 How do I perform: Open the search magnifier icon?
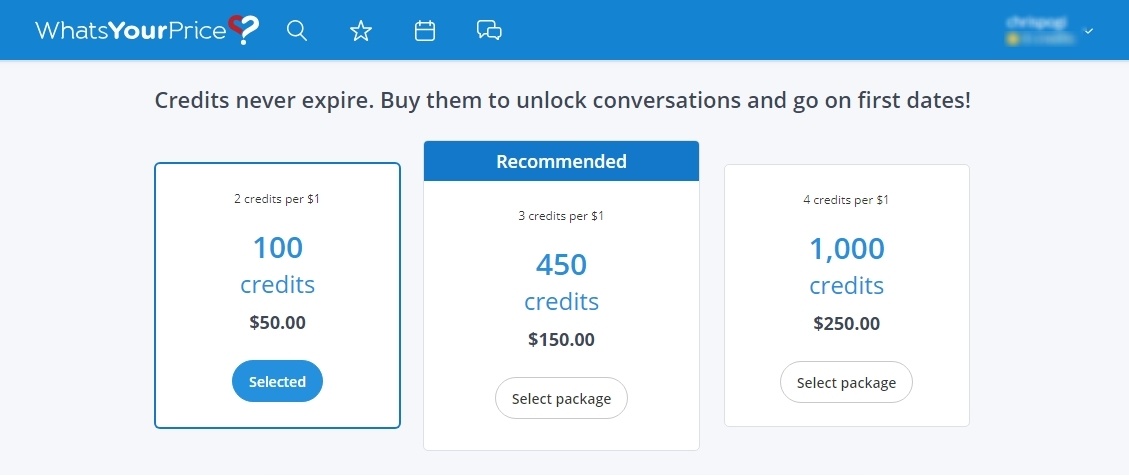pos(297,31)
